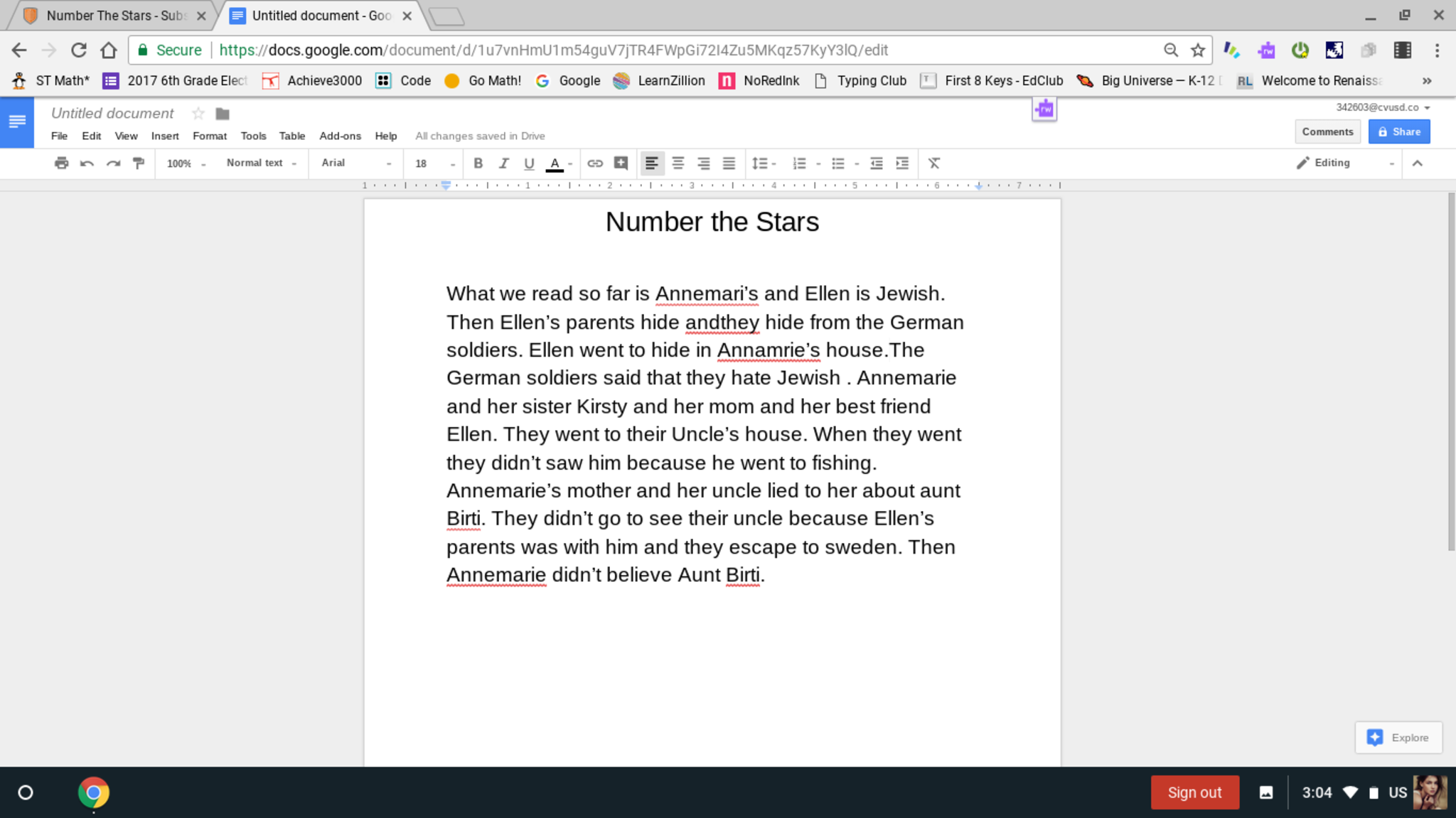
Task: Open the zoom 100% dropdown
Action: coord(186,163)
